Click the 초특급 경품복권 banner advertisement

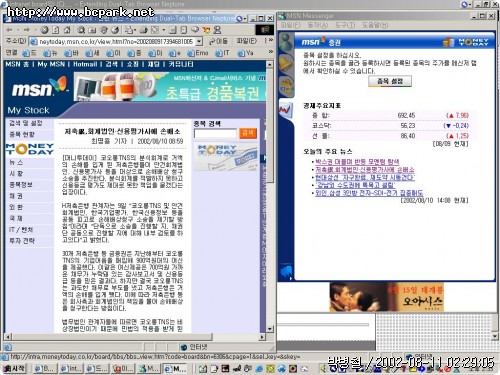(170, 87)
